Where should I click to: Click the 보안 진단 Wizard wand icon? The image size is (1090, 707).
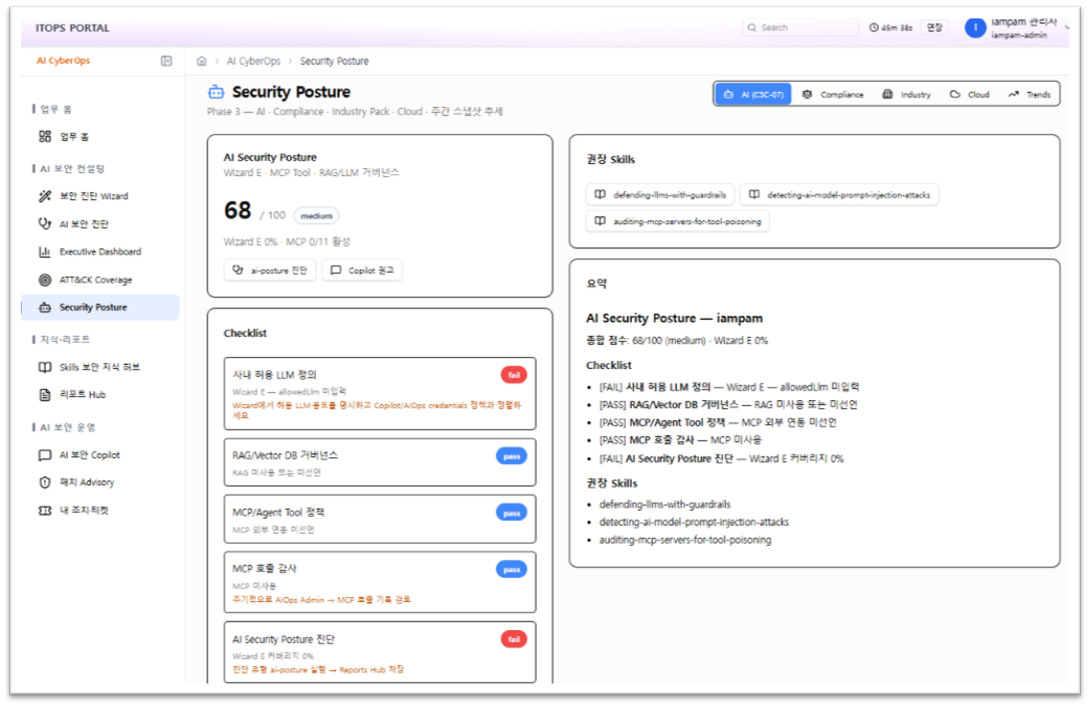[45, 196]
